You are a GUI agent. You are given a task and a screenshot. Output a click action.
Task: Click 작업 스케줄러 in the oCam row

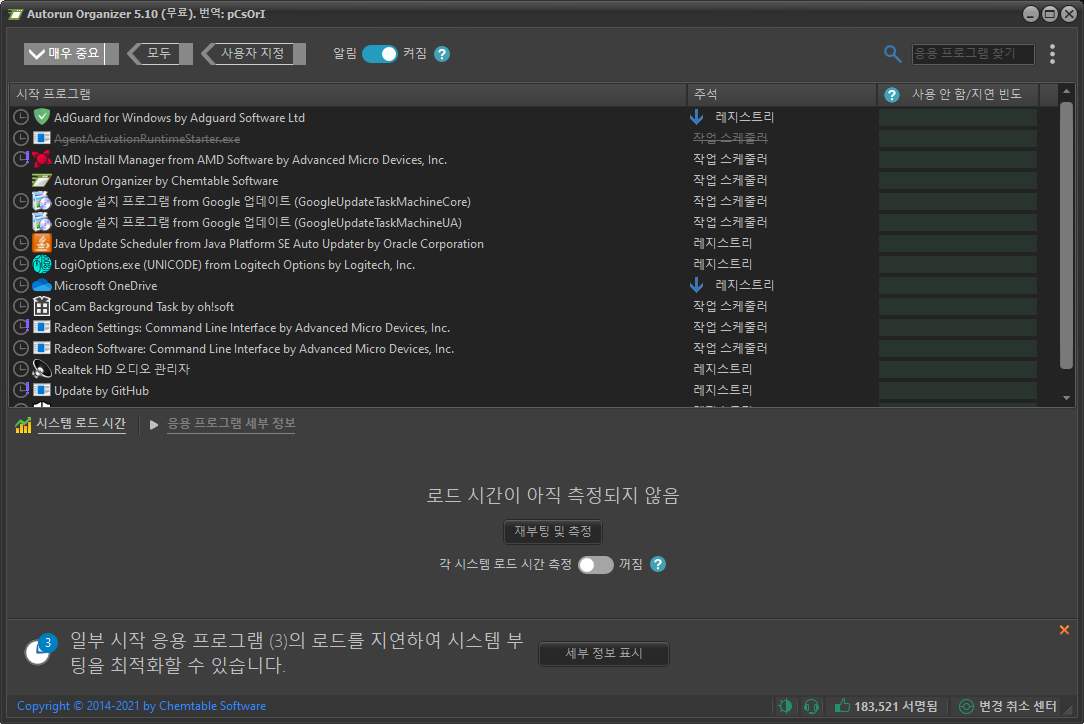[730, 306]
